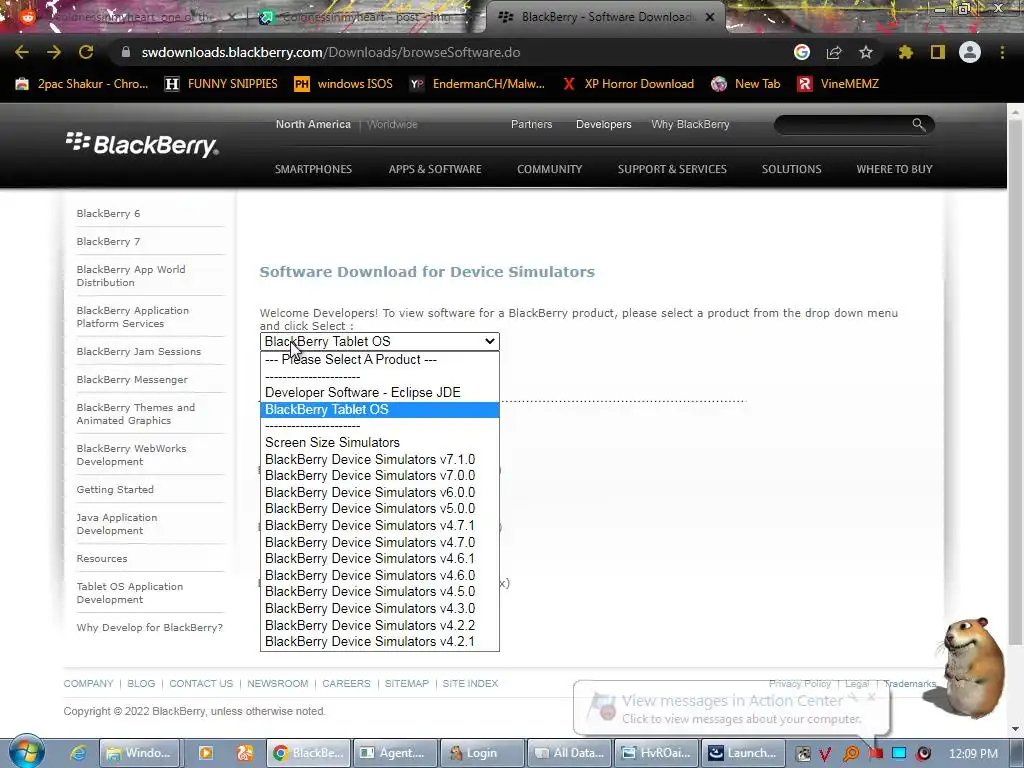Click the BlackBerry site search field
1024x768 pixels.
tap(842, 124)
